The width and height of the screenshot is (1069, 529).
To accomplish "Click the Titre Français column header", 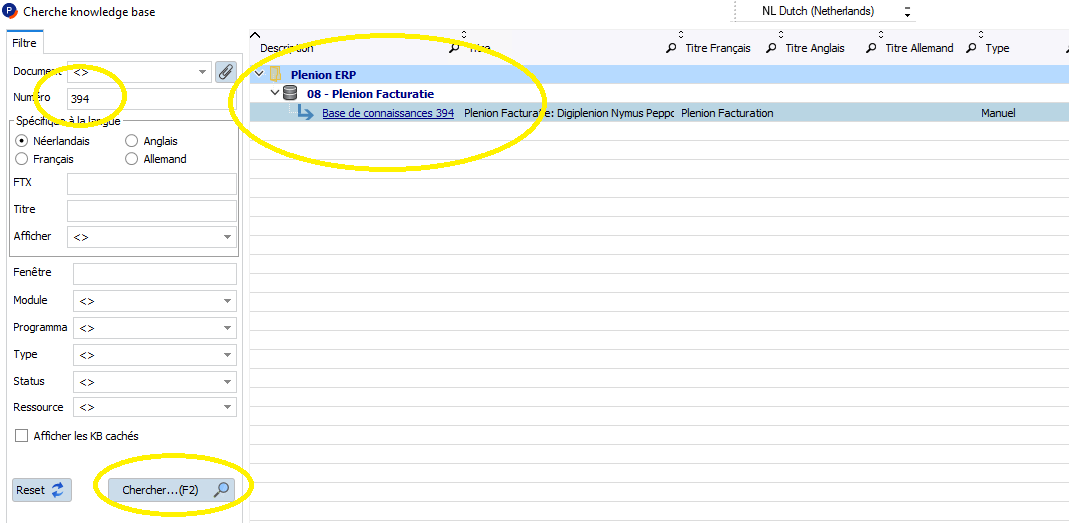I will pos(718,48).
